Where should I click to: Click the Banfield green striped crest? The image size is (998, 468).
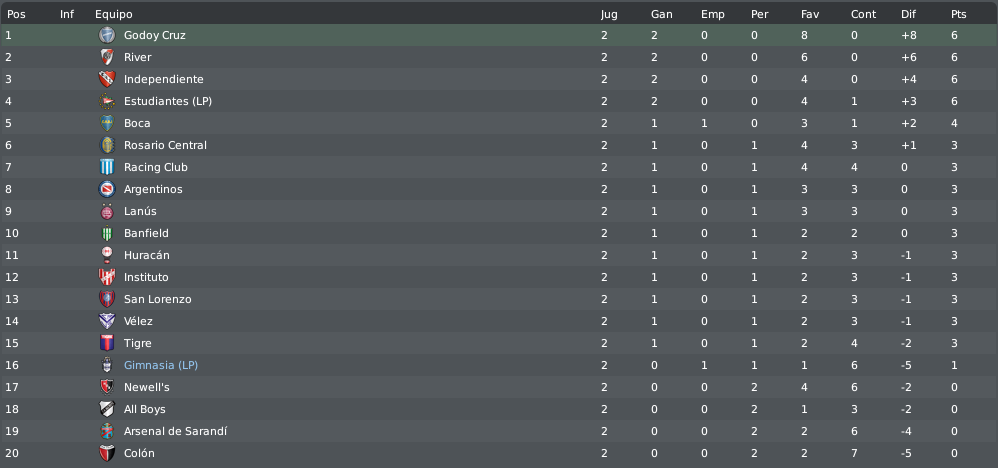coord(107,233)
